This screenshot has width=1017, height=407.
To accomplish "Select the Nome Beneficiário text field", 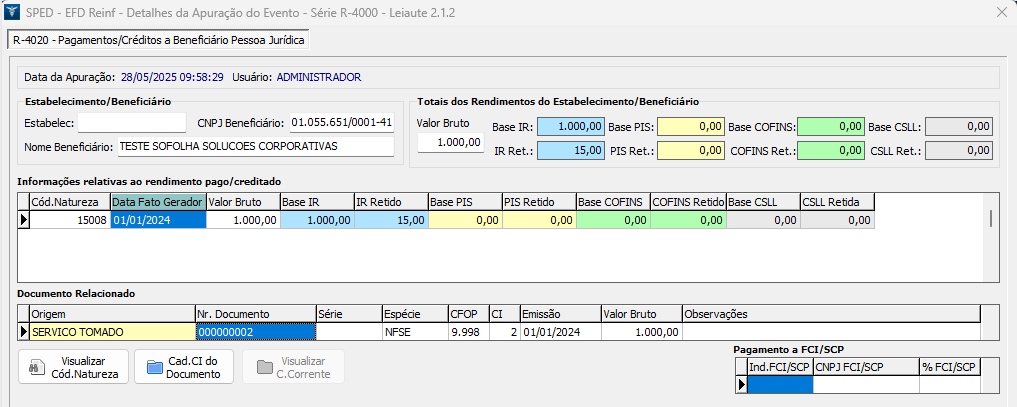I will click(255, 147).
